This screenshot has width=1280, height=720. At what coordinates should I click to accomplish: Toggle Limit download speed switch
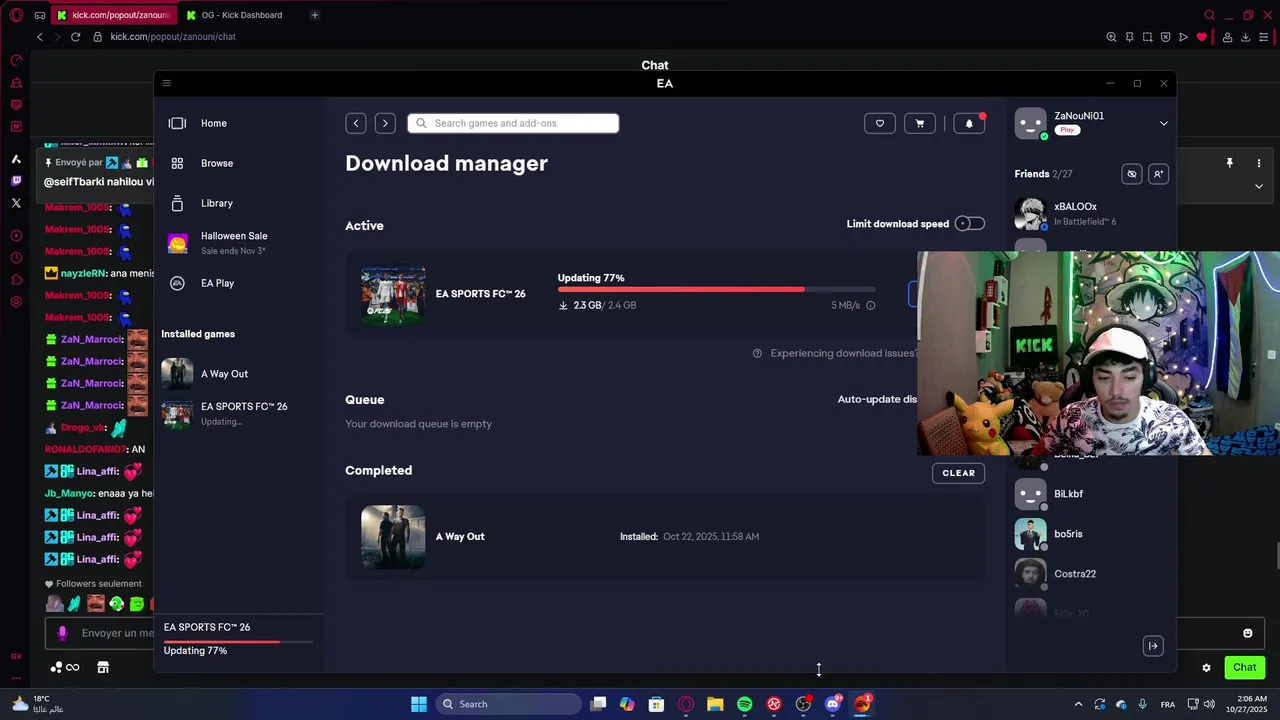coord(970,223)
